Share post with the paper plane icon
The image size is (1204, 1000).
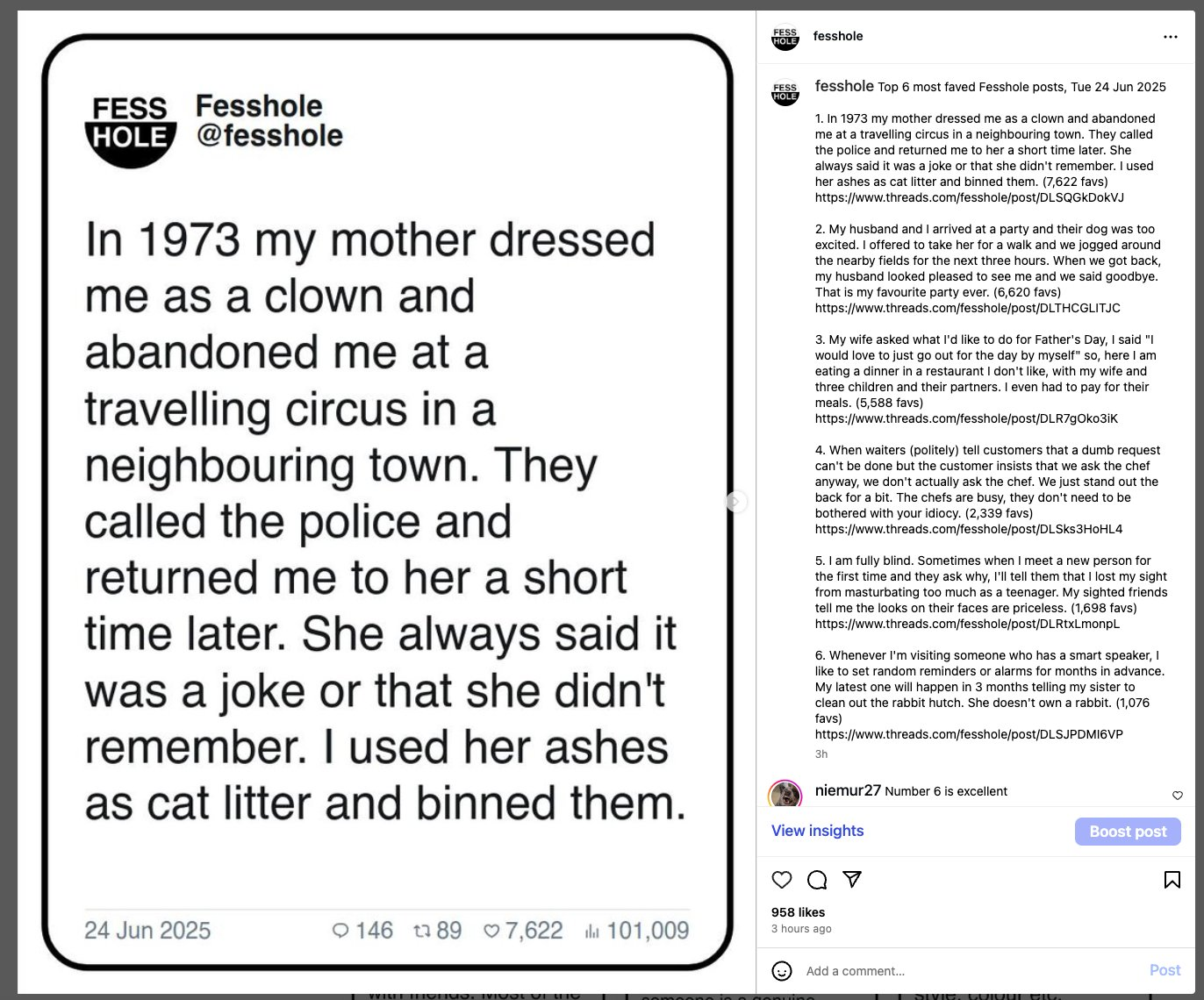(x=852, y=879)
